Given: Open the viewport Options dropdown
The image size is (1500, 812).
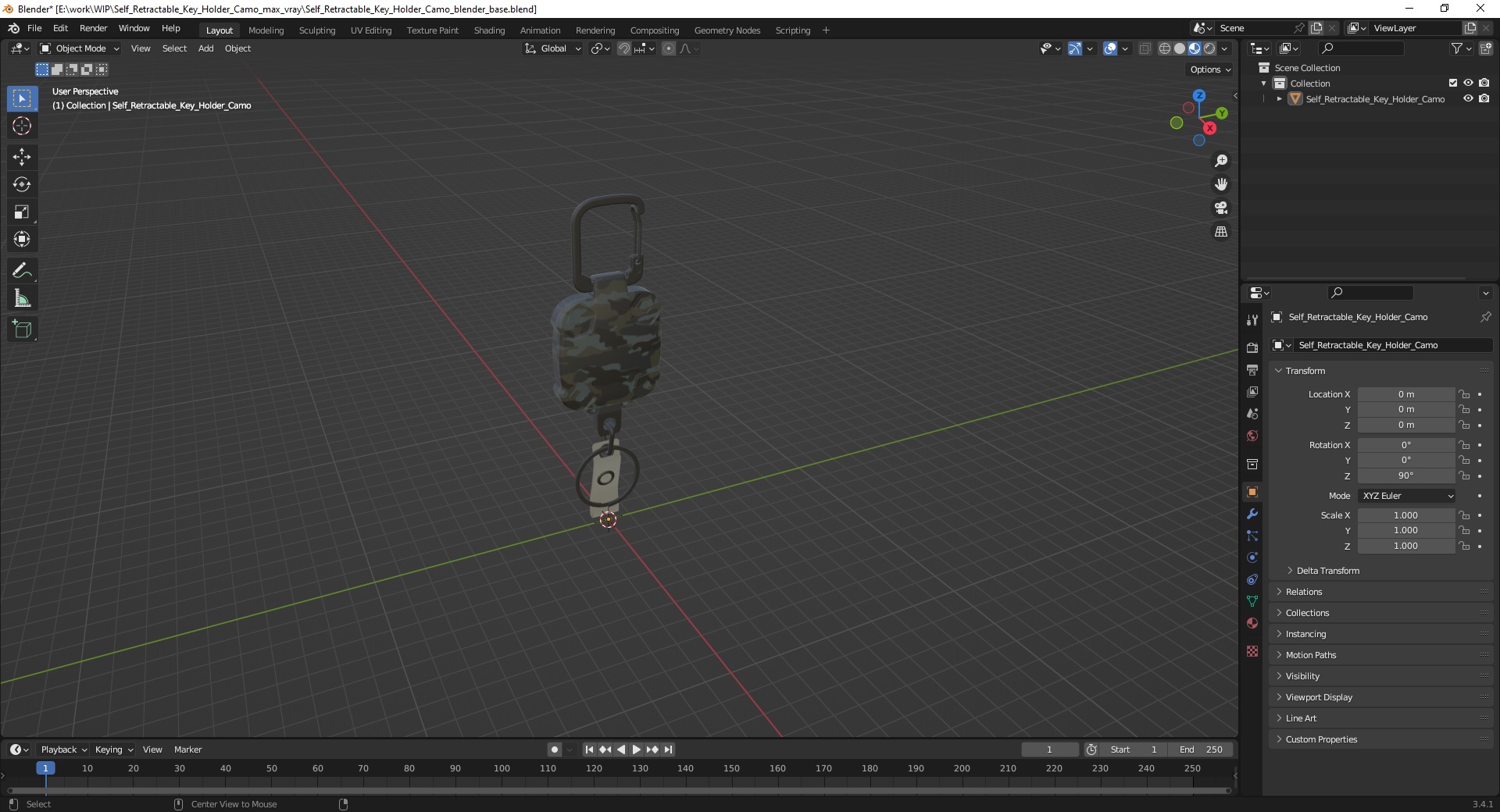Looking at the screenshot, I should pos(1209,69).
